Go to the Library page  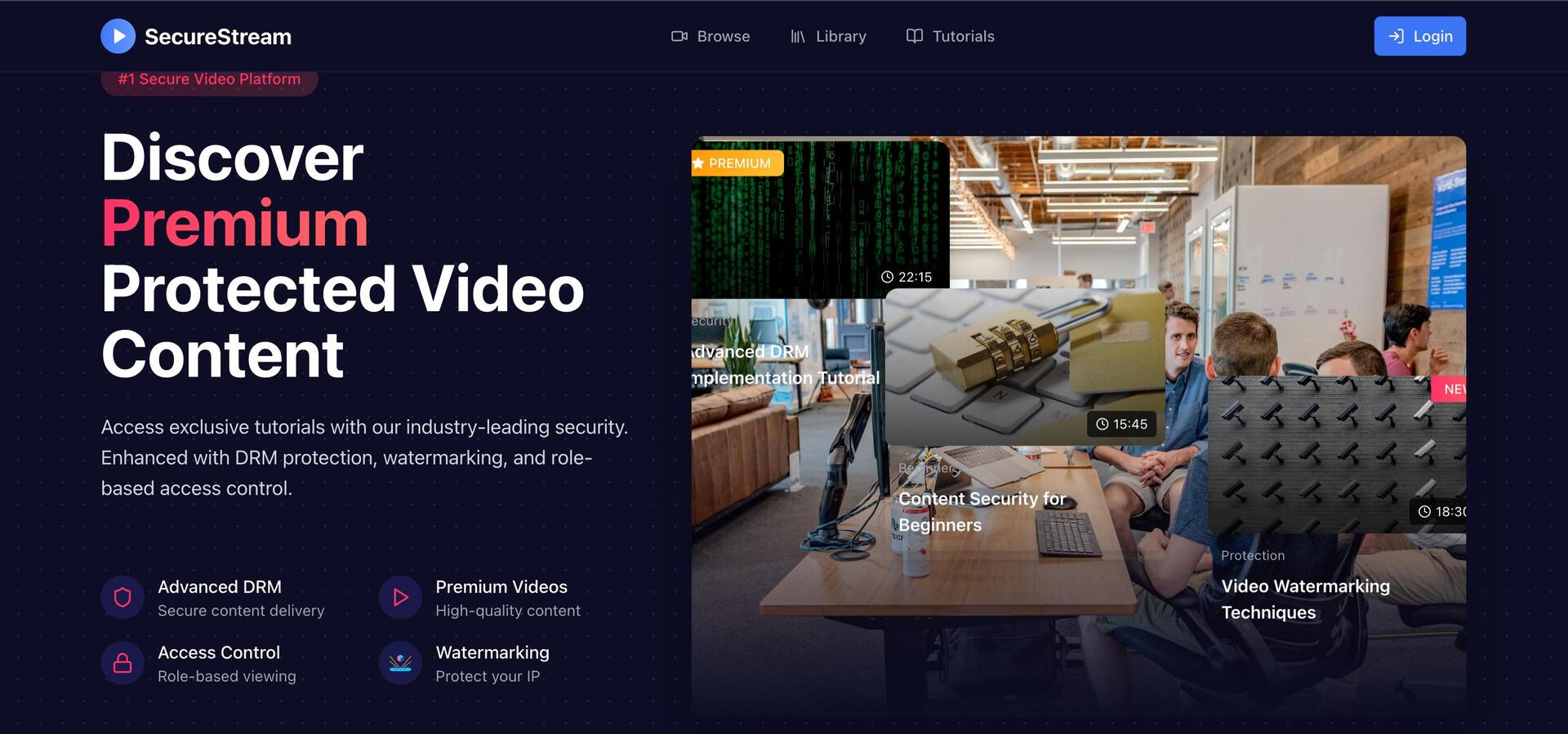tap(840, 36)
